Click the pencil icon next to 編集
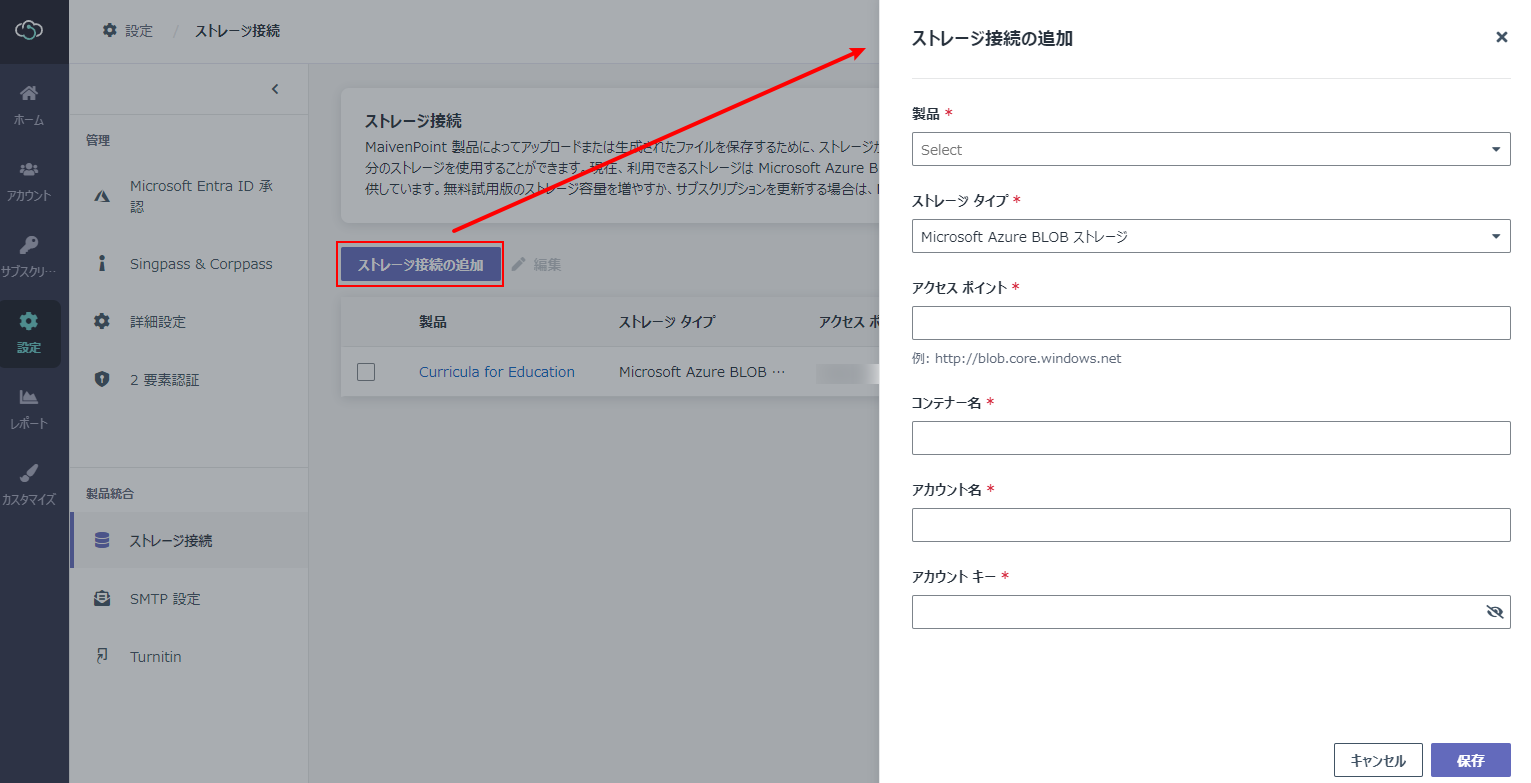1531x783 pixels. (x=518, y=265)
